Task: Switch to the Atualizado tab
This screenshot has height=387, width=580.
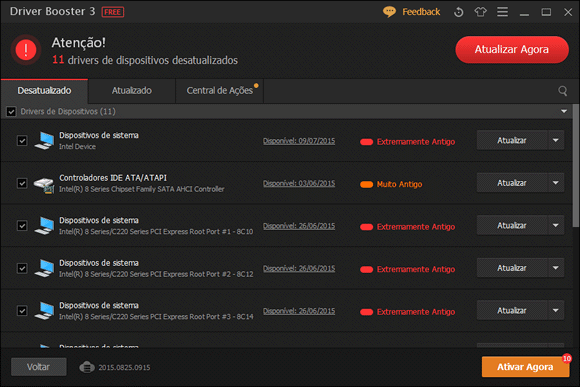Action: click(x=132, y=91)
